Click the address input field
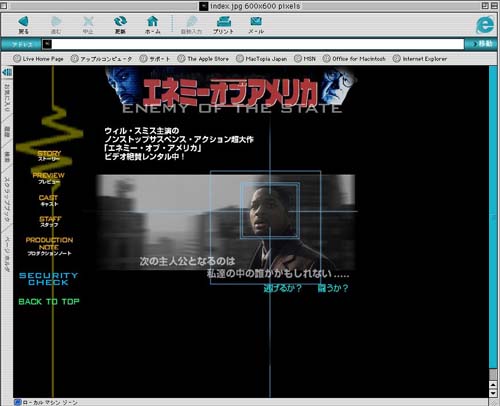The width and height of the screenshot is (500, 406). [258, 44]
